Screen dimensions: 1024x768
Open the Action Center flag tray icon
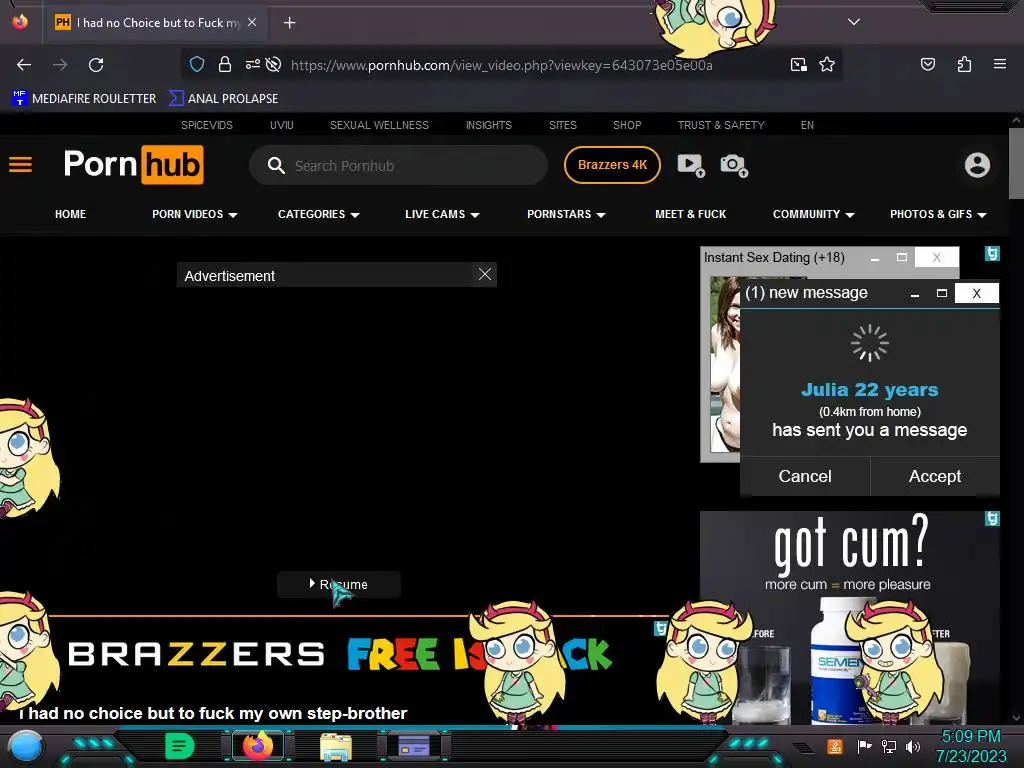tap(863, 746)
